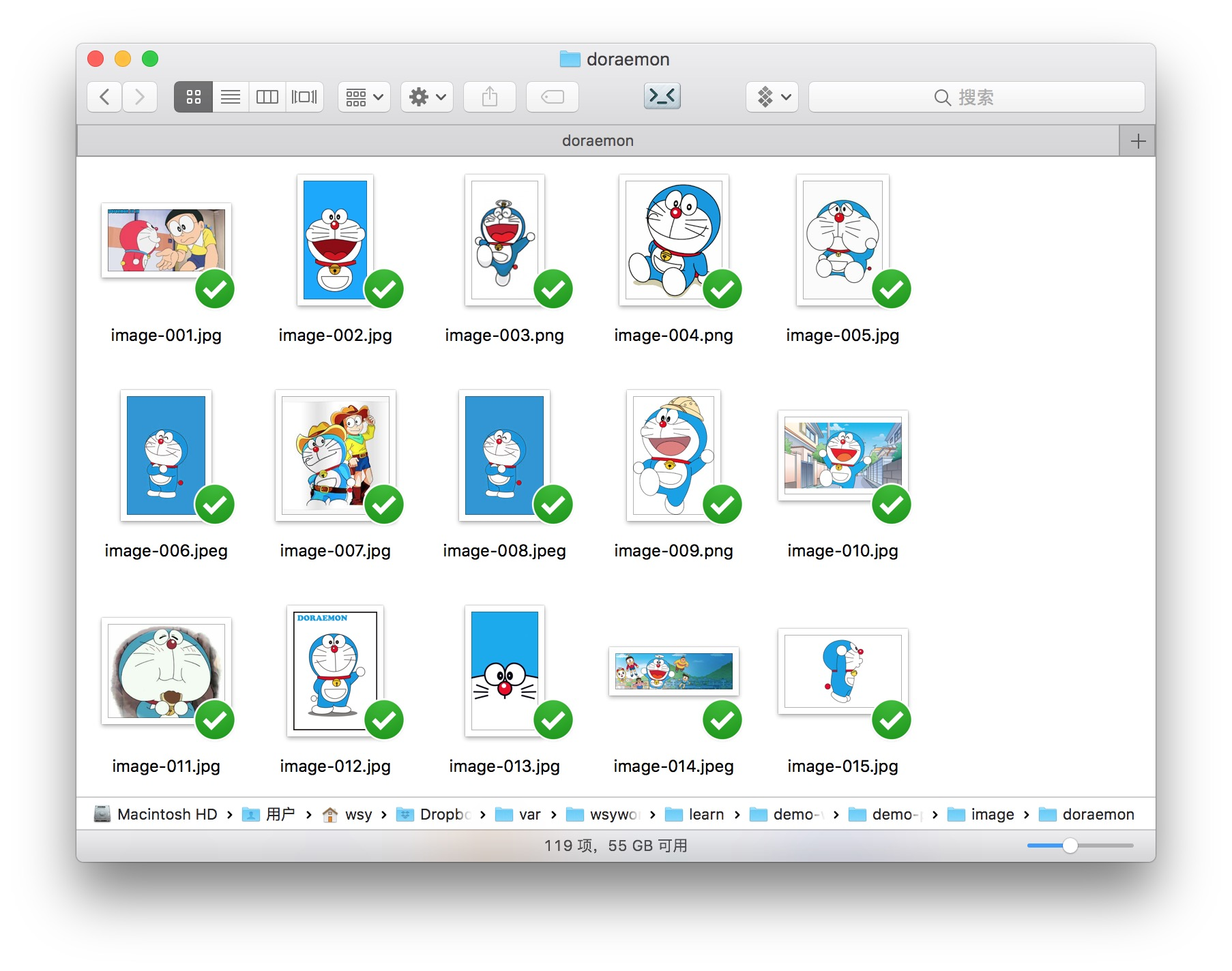Select thumbnail of image-006.jpeg
The width and height of the screenshot is (1232, 971).
[x=166, y=455]
